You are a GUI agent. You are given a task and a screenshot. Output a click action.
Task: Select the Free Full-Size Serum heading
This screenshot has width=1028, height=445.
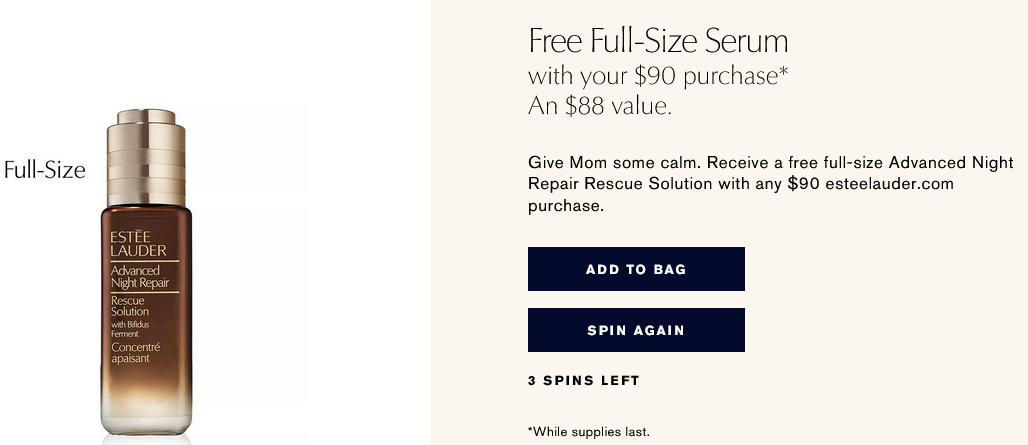658,41
